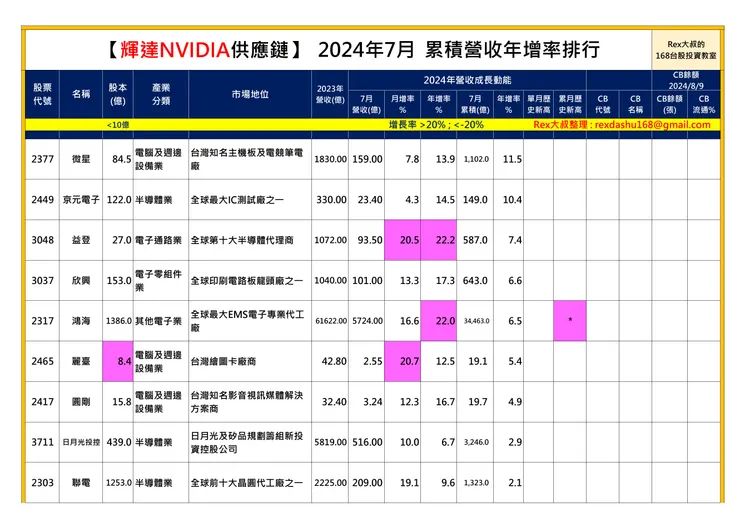The height and width of the screenshot is (523, 740).
Task: Click the 增長率 >20% ; <-20% legend text
Action: (436, 125)
